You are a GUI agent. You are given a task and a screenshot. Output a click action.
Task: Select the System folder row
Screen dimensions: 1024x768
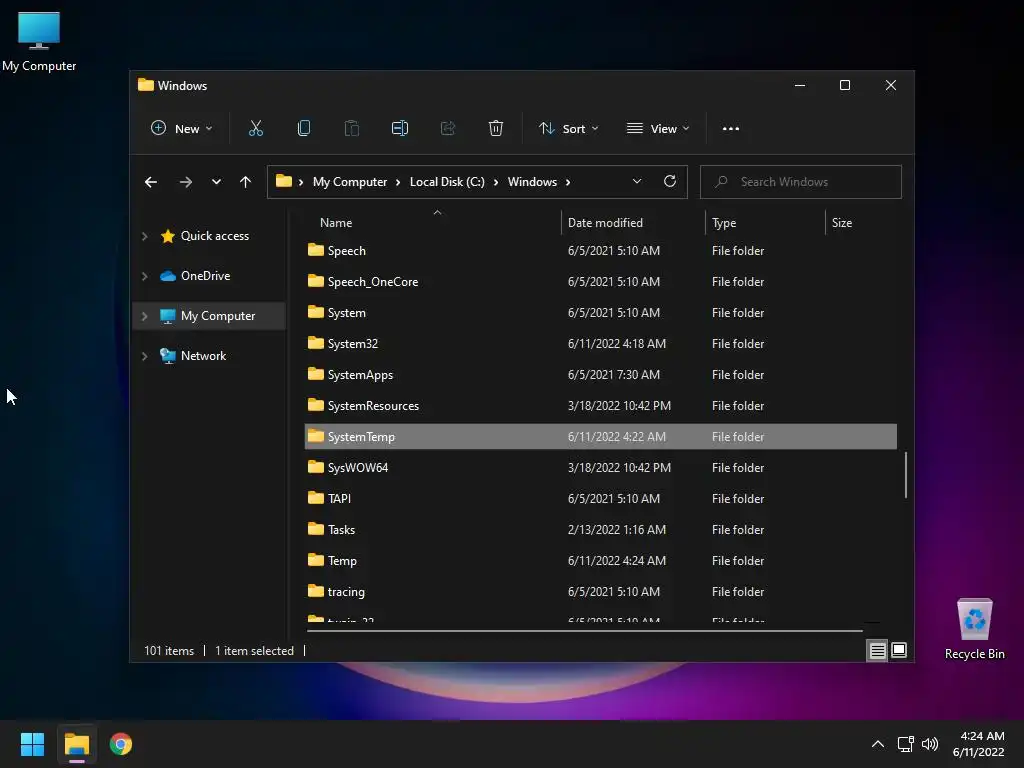(x=600, y=313)
